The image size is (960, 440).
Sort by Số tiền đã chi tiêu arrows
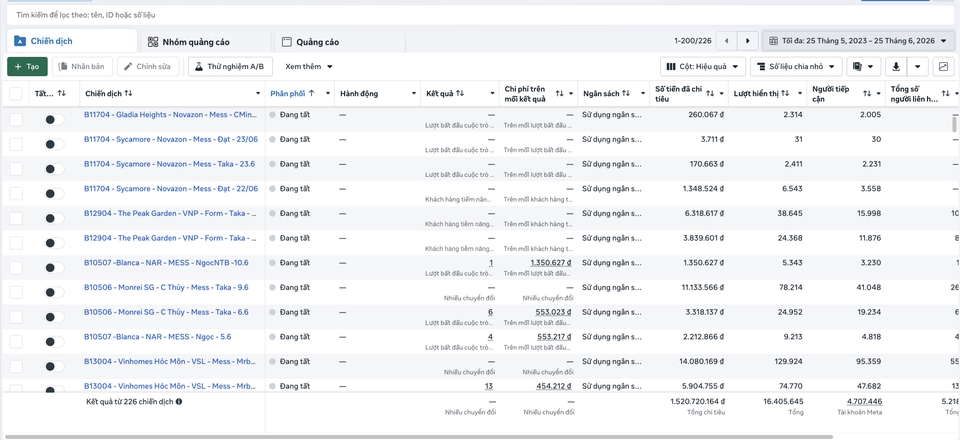[x=710, y=94]
